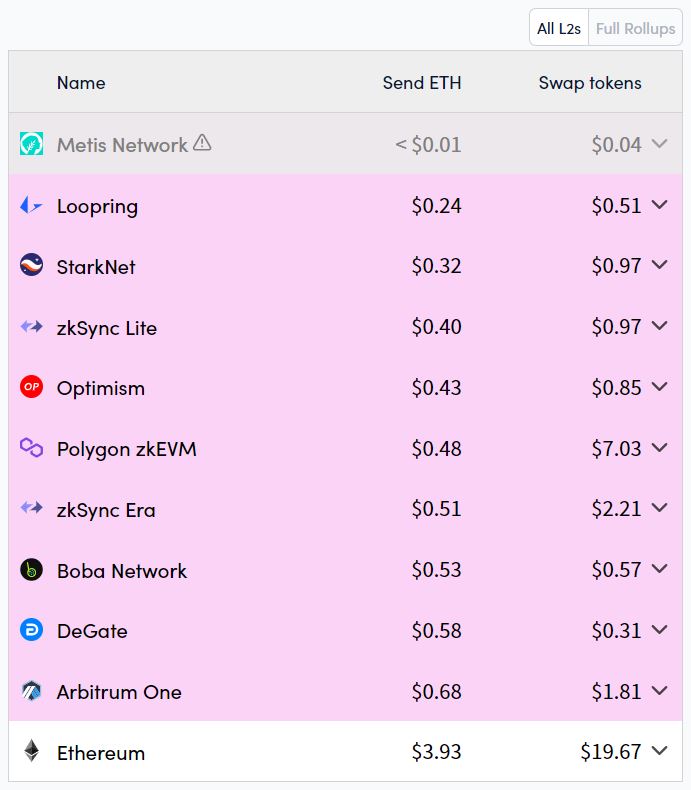This screenshot has height=790, width=691.
Task: Expand the Ethereum row chevron
Action: pos(659,751)
